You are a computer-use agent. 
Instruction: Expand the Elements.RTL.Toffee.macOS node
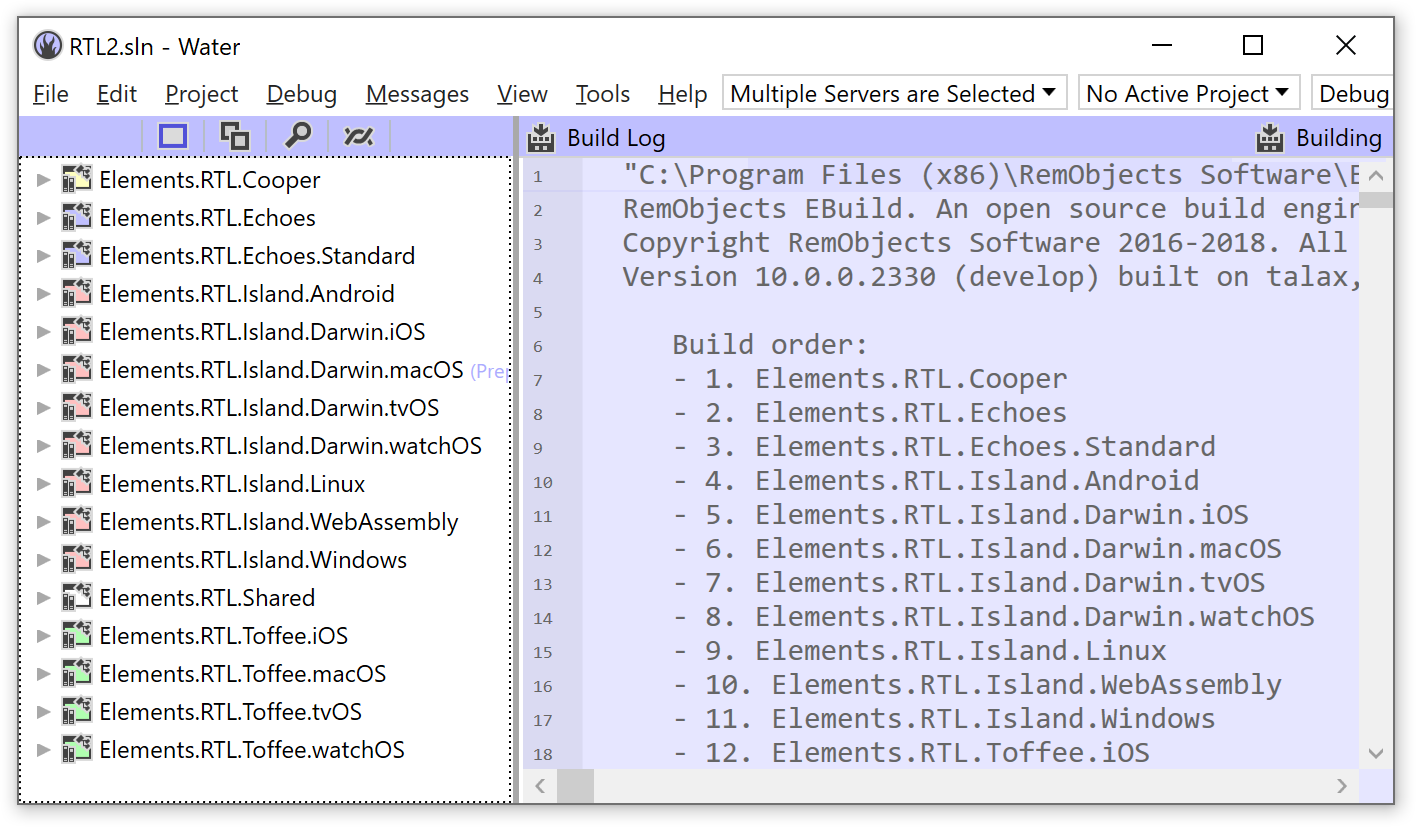[43, 674]
